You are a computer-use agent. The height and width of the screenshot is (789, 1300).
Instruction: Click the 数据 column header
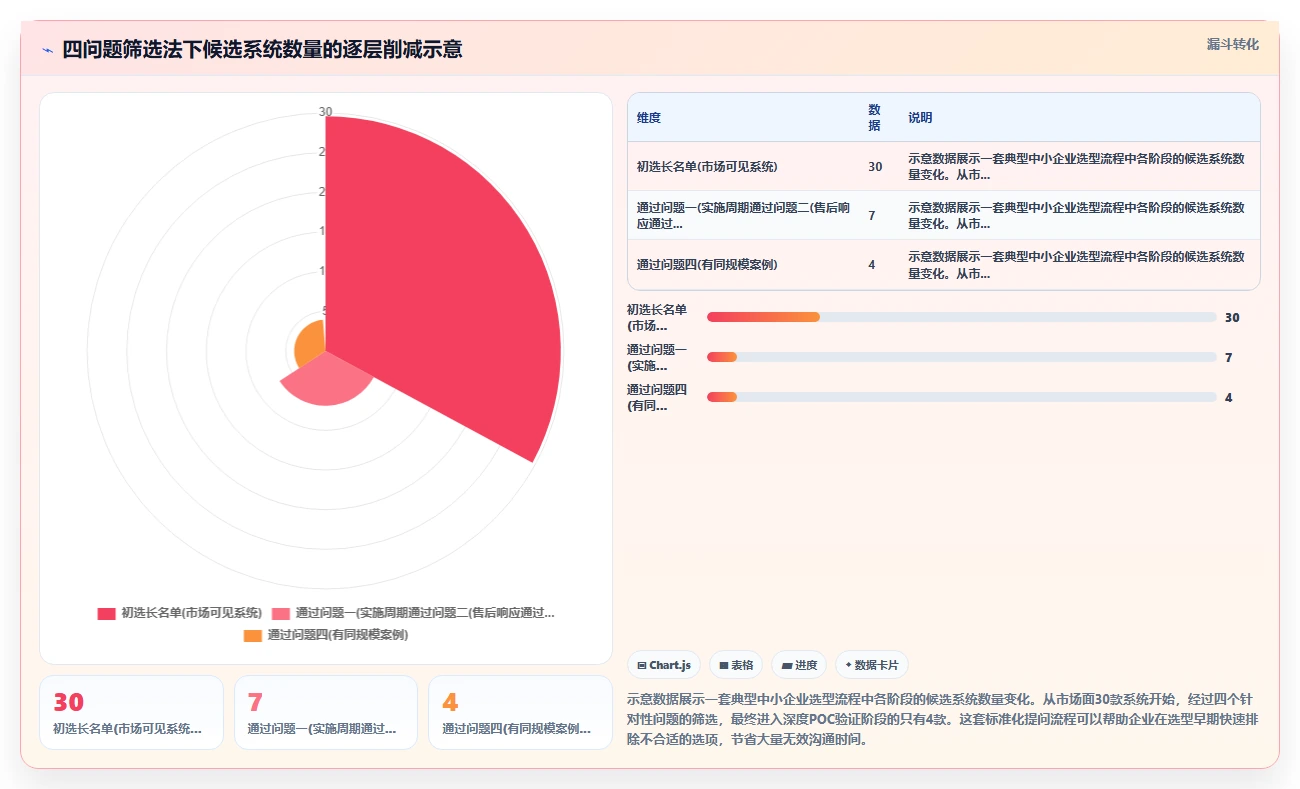point(875,118)
